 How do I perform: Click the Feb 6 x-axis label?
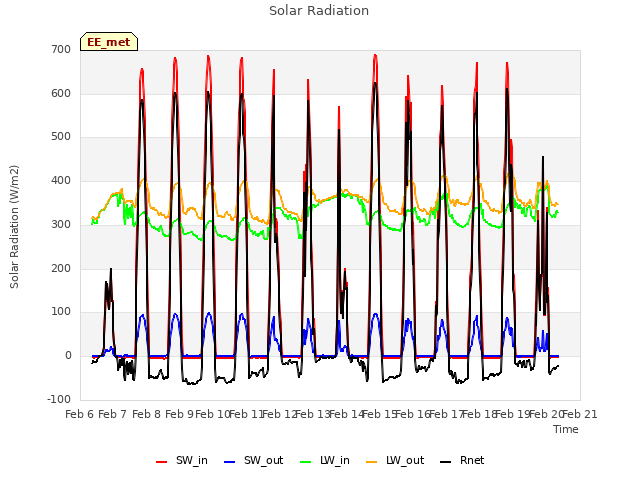tap(80, 414)
